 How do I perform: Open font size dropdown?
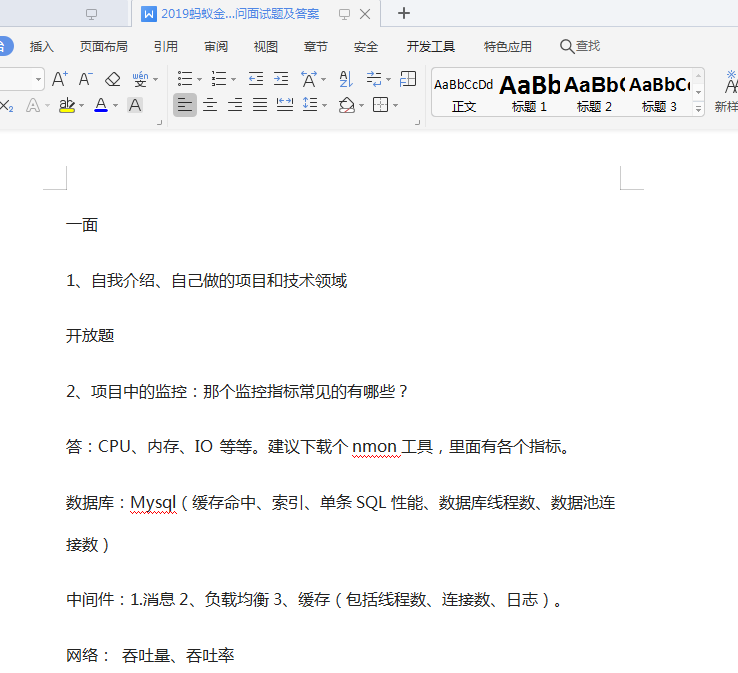coord(38,79)
